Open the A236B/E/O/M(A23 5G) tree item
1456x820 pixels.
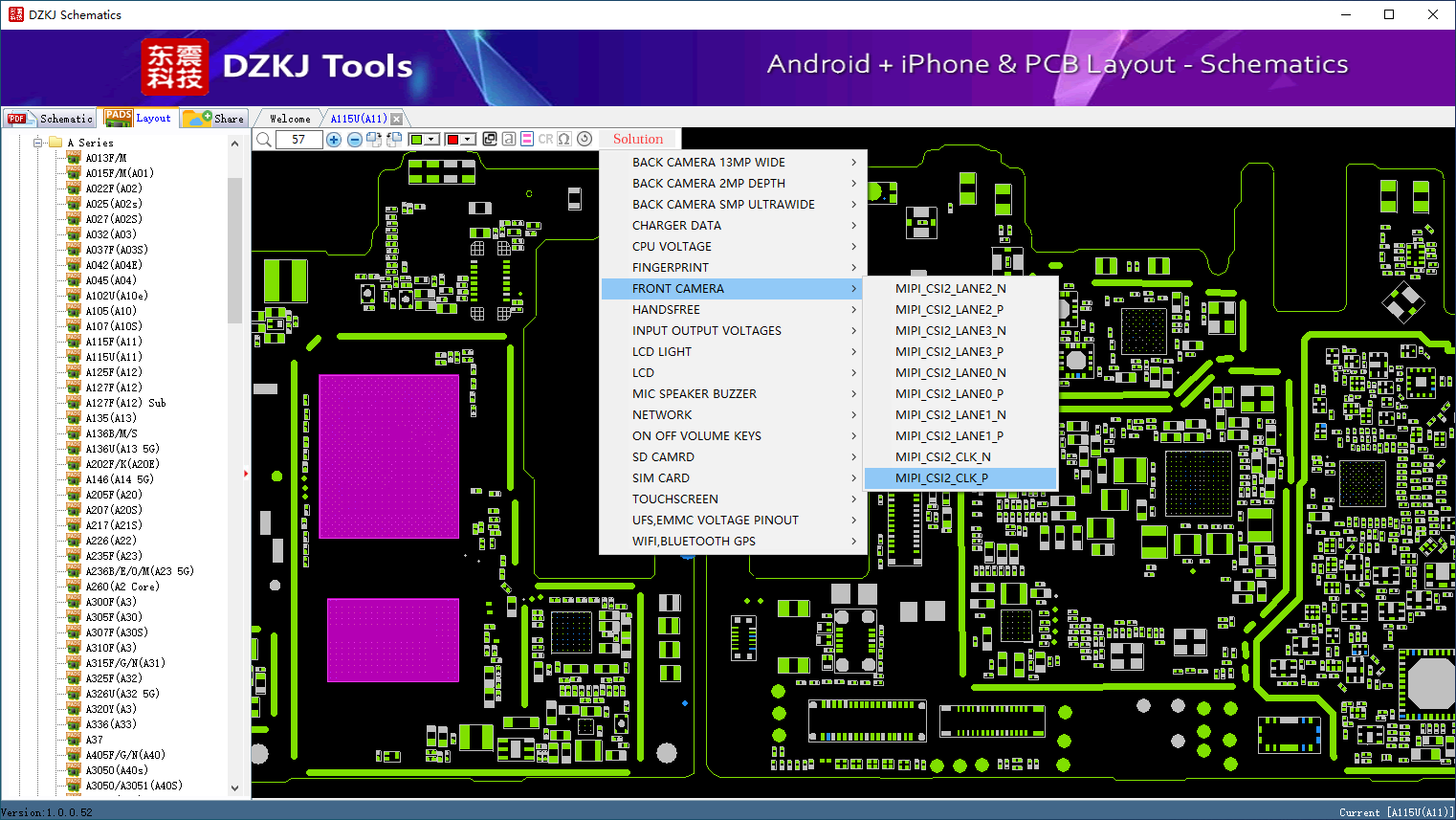(140, 571)
